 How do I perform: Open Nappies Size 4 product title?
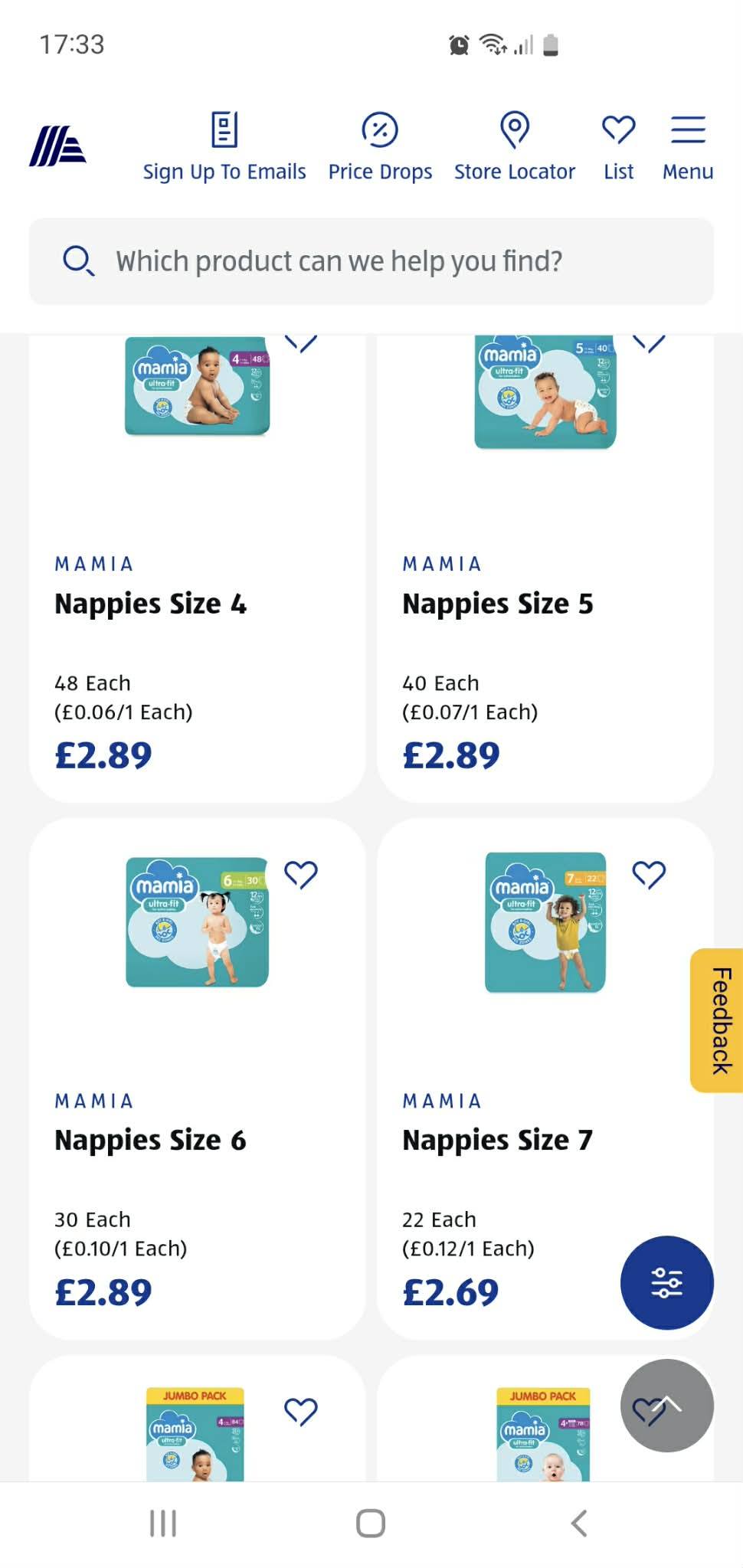(151, 604)
